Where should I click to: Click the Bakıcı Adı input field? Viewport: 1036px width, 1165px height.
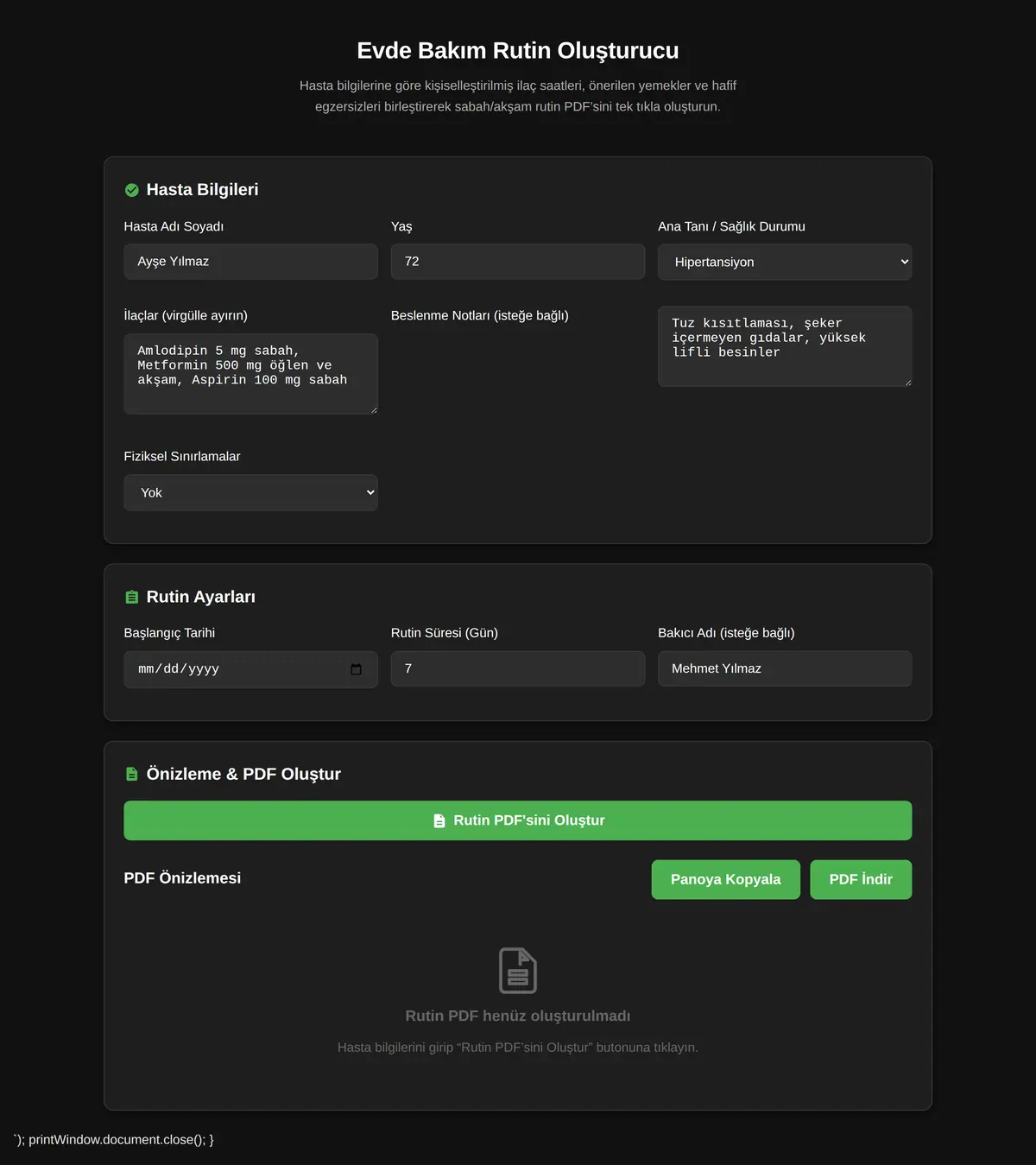pos(785,668)
